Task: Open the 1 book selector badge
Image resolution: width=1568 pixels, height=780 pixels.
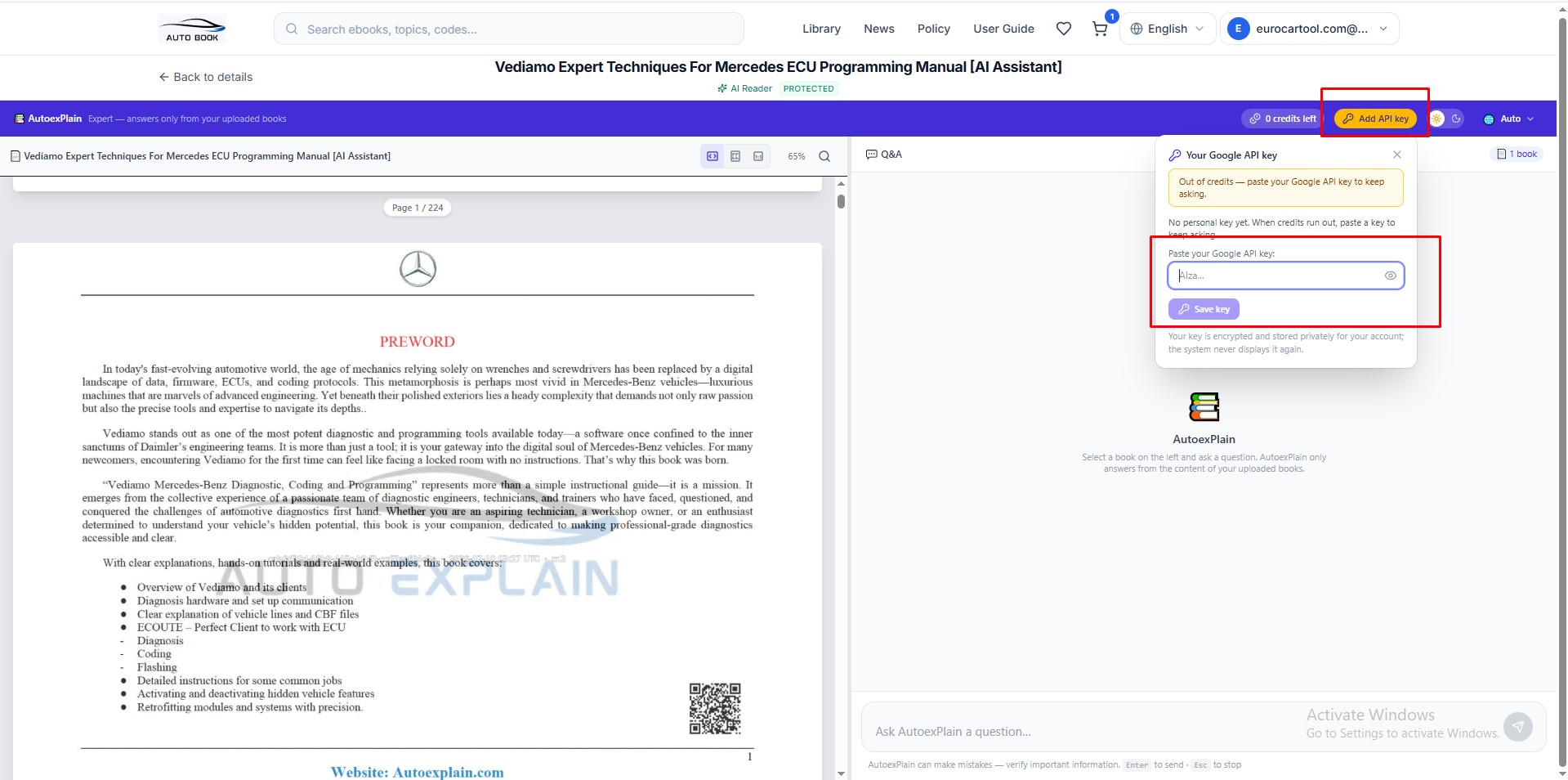Action: [x=1517, y=154]
